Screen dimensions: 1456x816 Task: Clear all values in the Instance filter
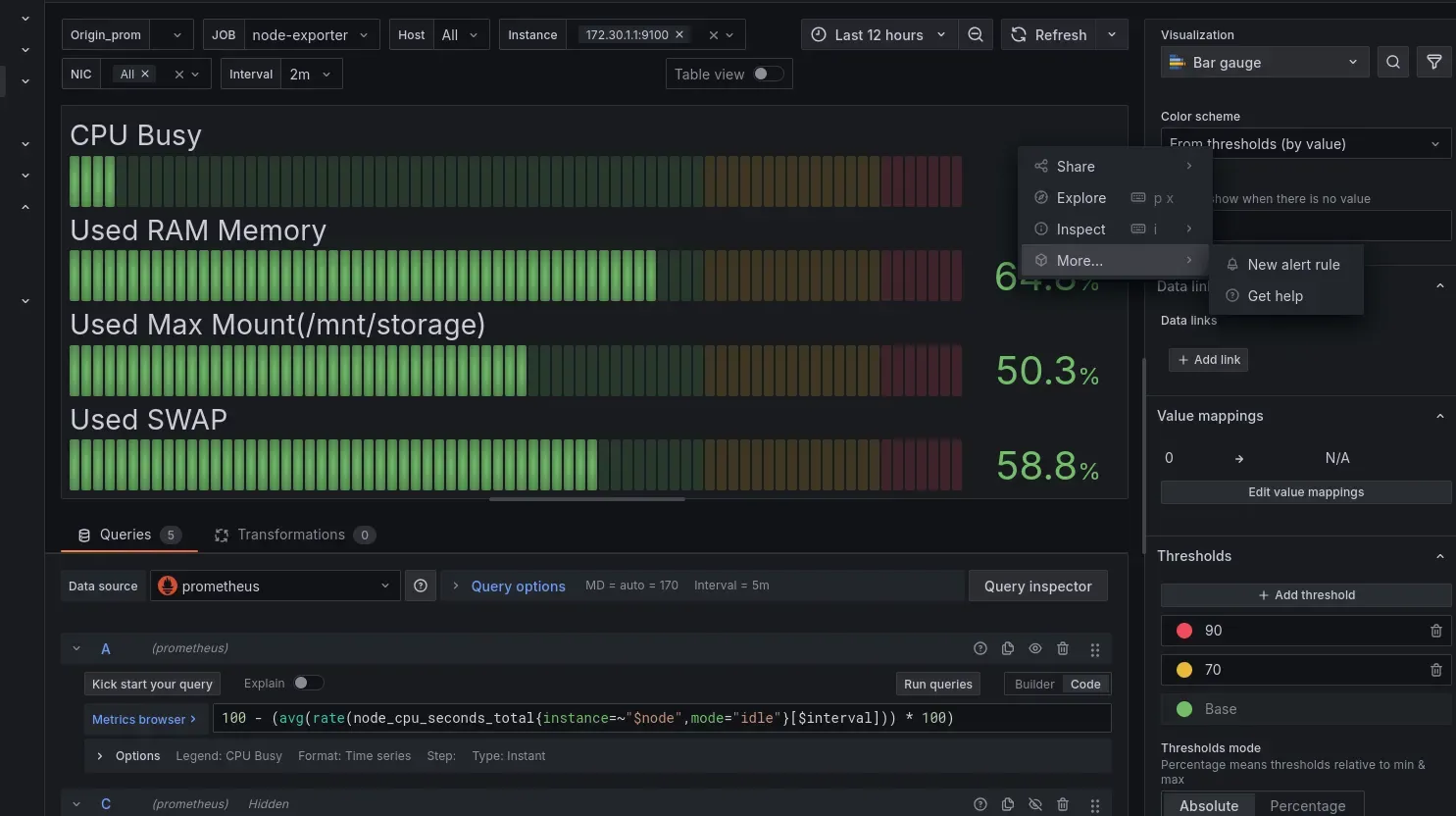click(714, 34)
